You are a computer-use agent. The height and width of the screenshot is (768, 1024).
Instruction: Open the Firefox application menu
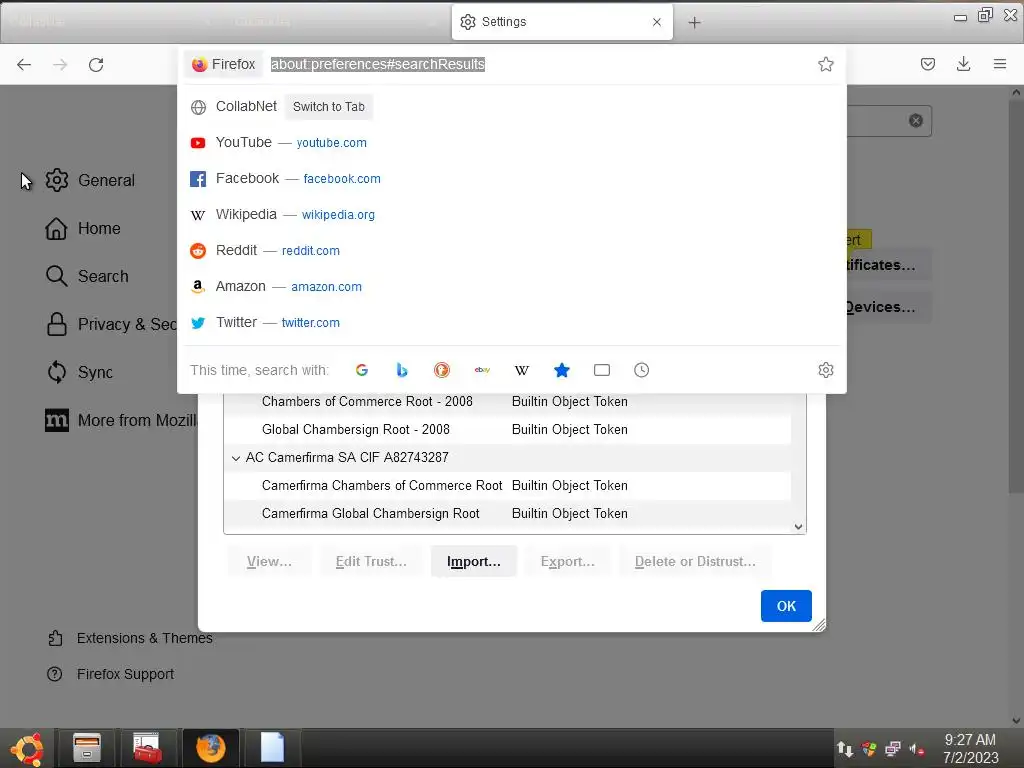(999, 64)
